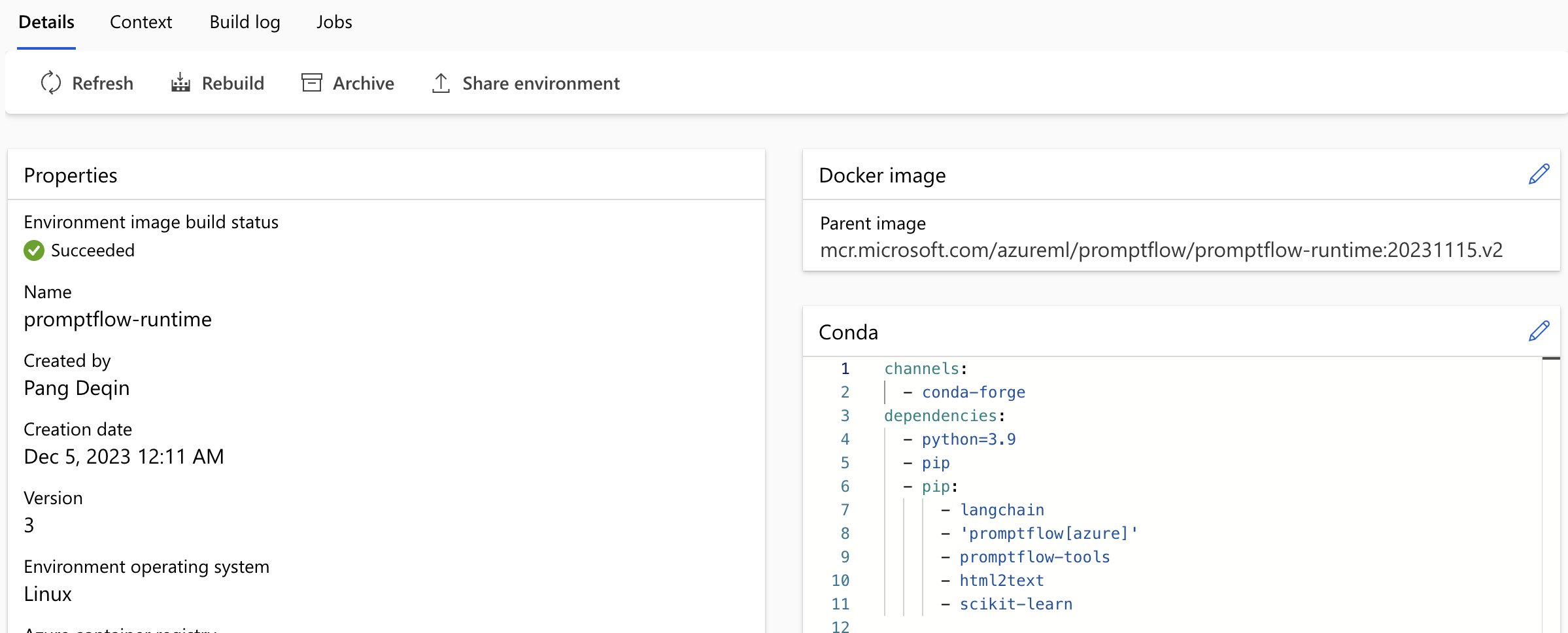Edit Docker image using the pencil icon
Screen dimensions: 1568x633
pos(1539,173)
